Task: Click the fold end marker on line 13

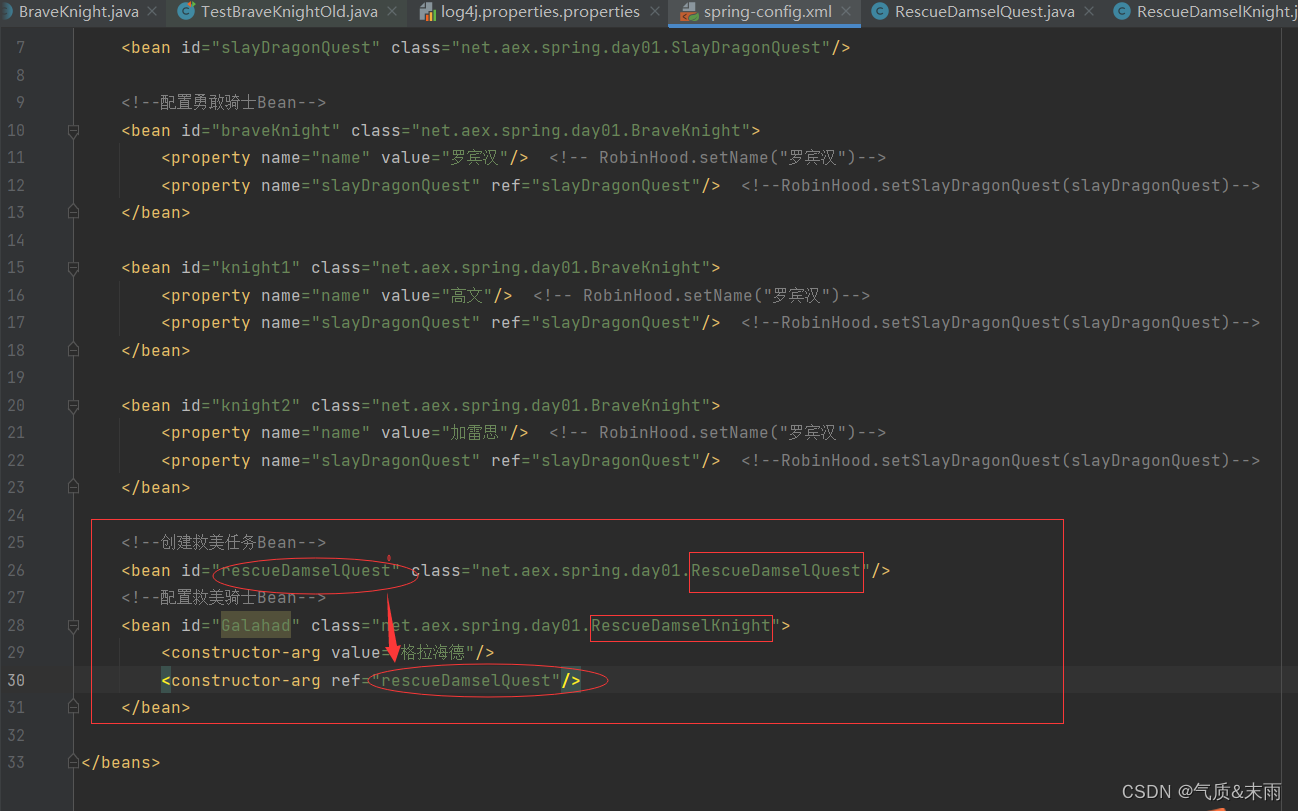Action: point(73,212)
